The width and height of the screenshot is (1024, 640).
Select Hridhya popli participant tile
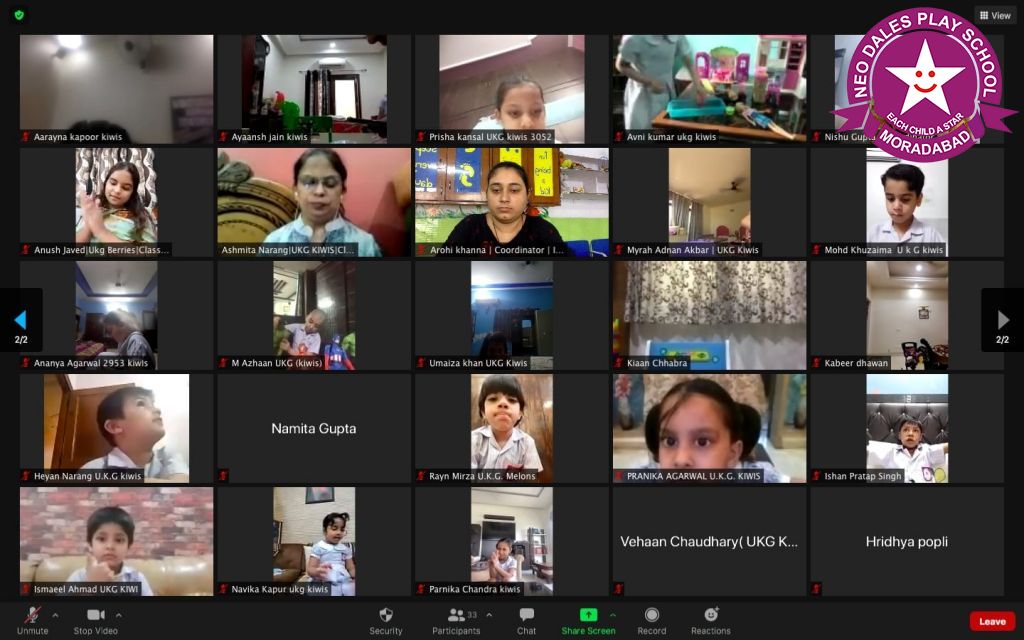tap(907, 541)
